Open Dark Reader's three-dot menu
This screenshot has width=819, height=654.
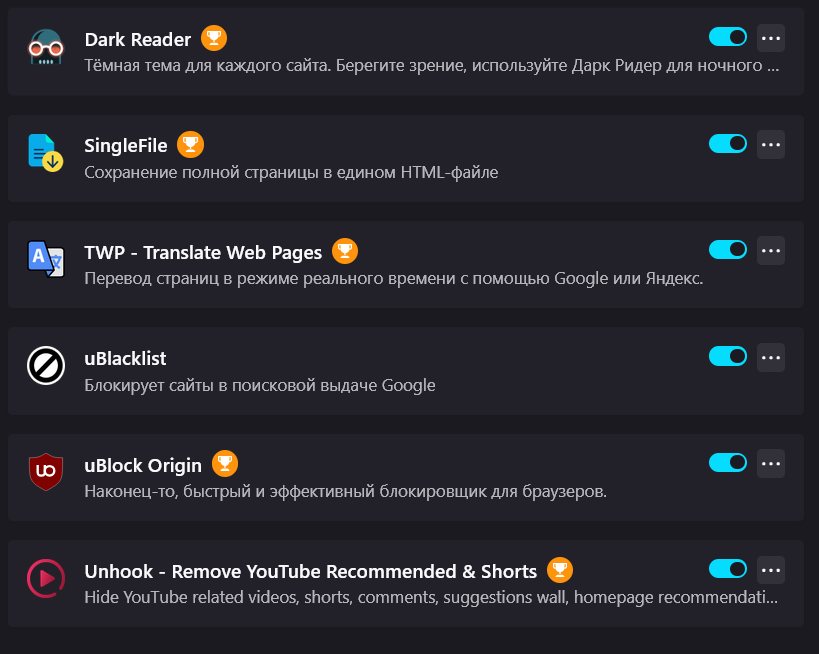(771, 38)
